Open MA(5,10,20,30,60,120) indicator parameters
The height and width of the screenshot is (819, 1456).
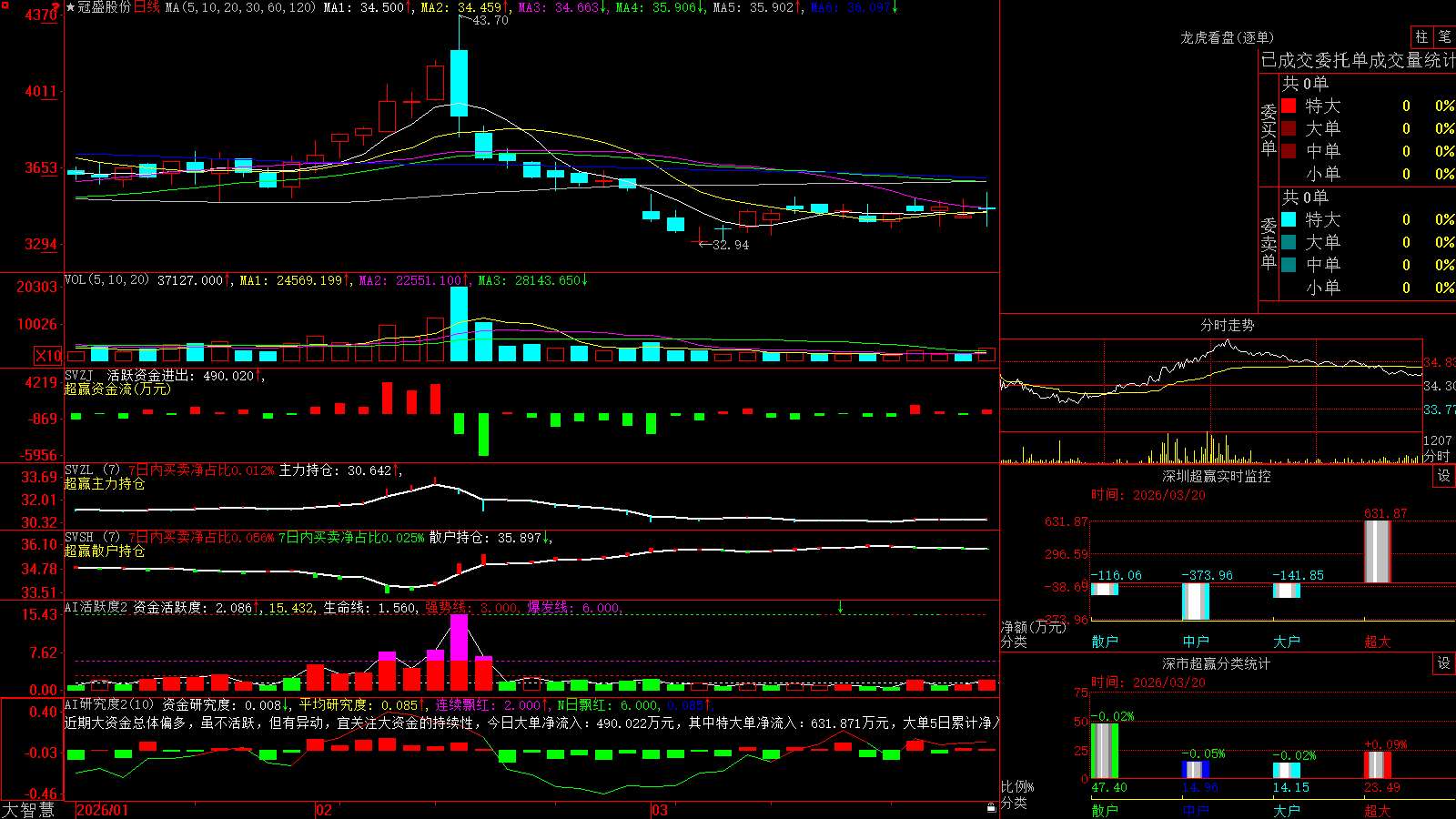(240, 7)
